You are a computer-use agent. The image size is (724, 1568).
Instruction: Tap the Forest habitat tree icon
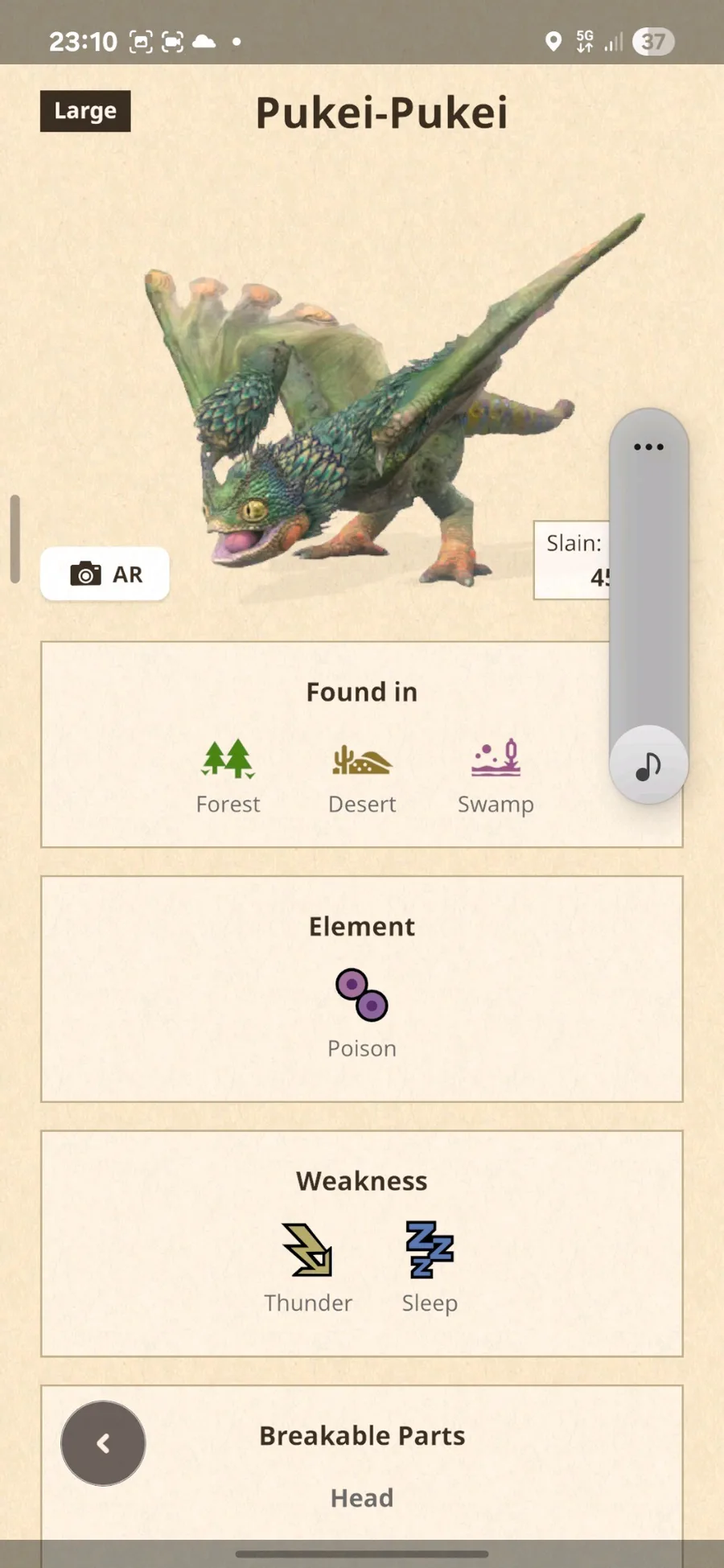[x=228, y=759]
